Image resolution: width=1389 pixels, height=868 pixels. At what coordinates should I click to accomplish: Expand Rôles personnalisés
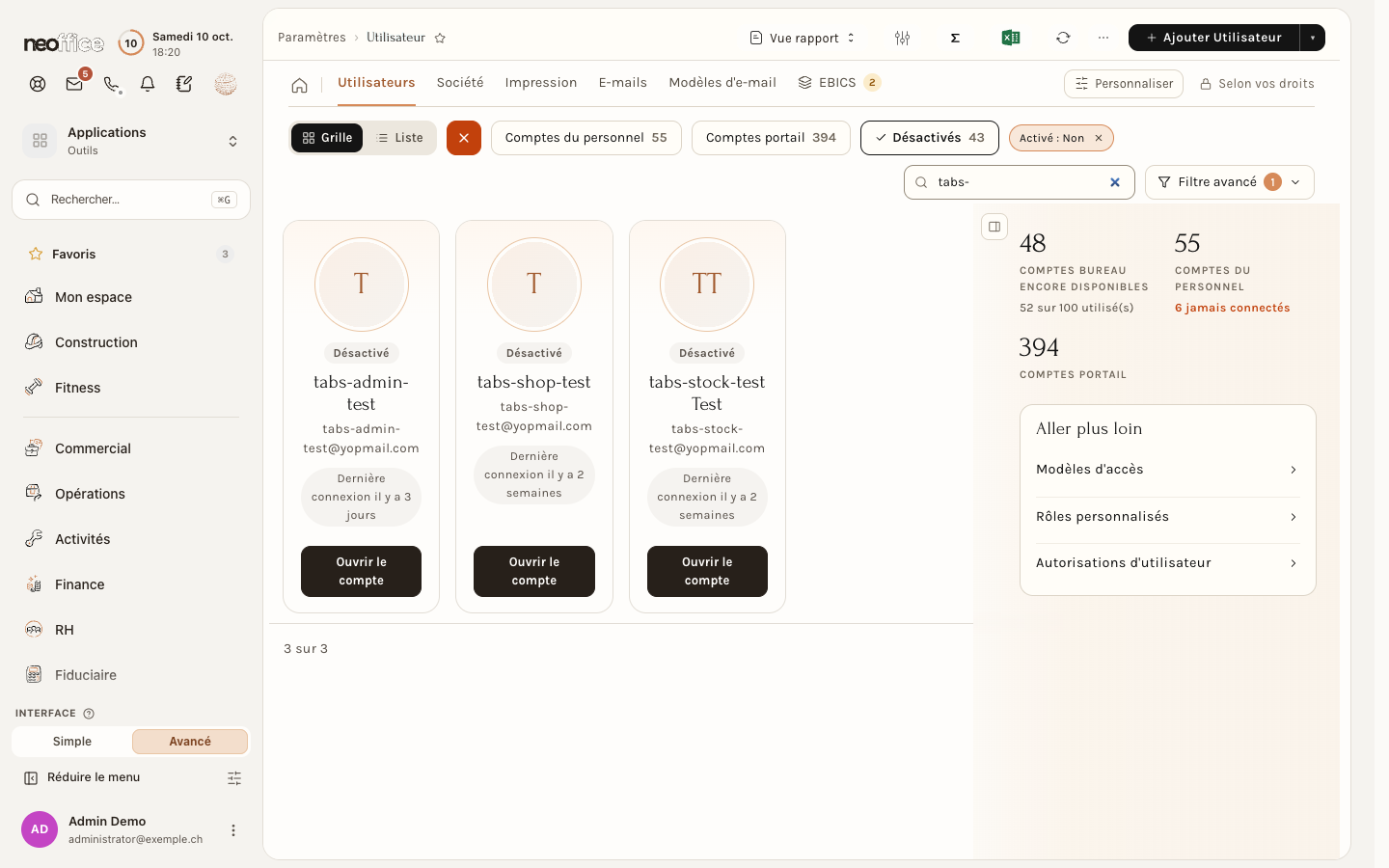pos(1167,517)
